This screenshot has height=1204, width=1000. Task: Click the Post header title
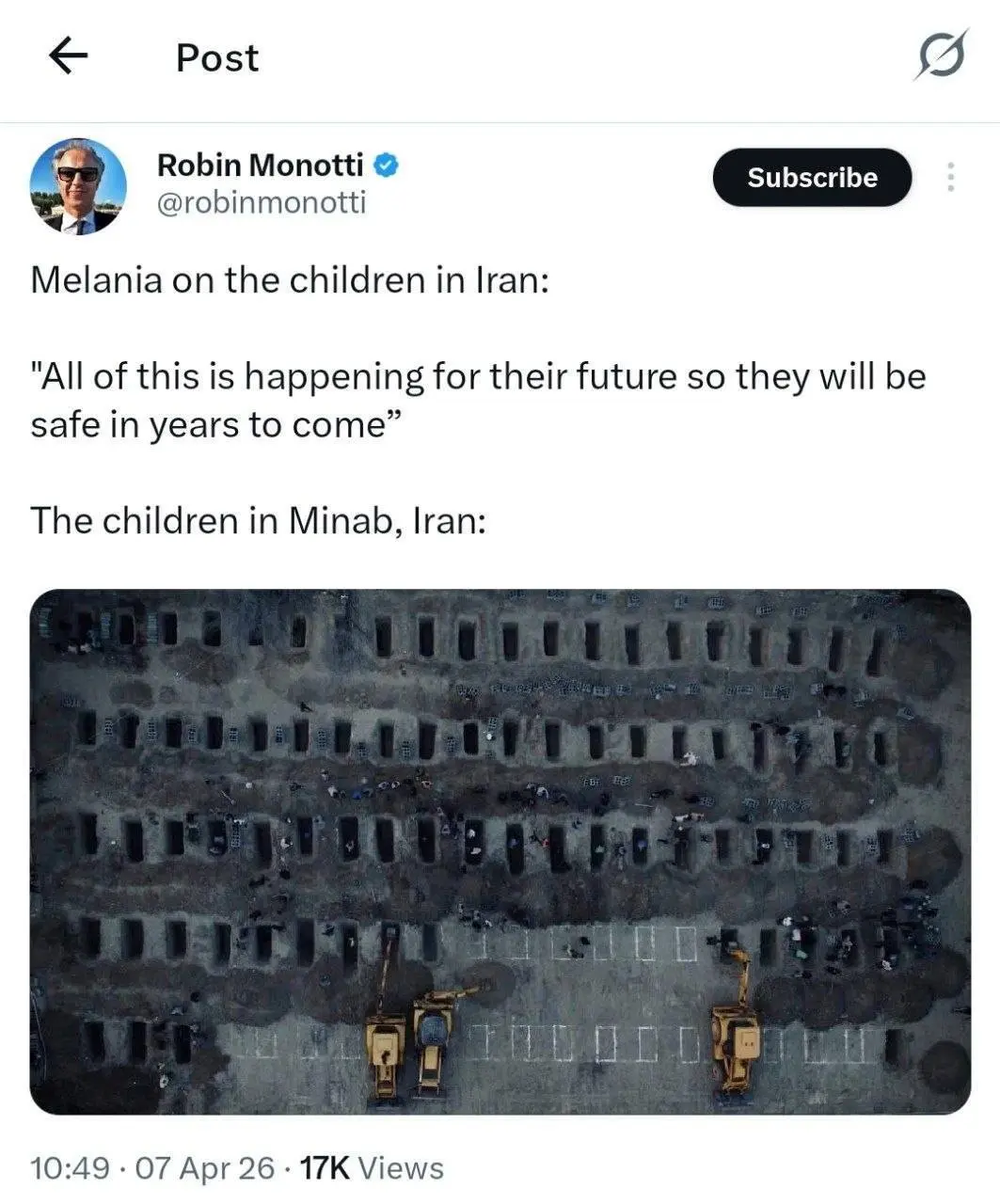pos(216,57)
